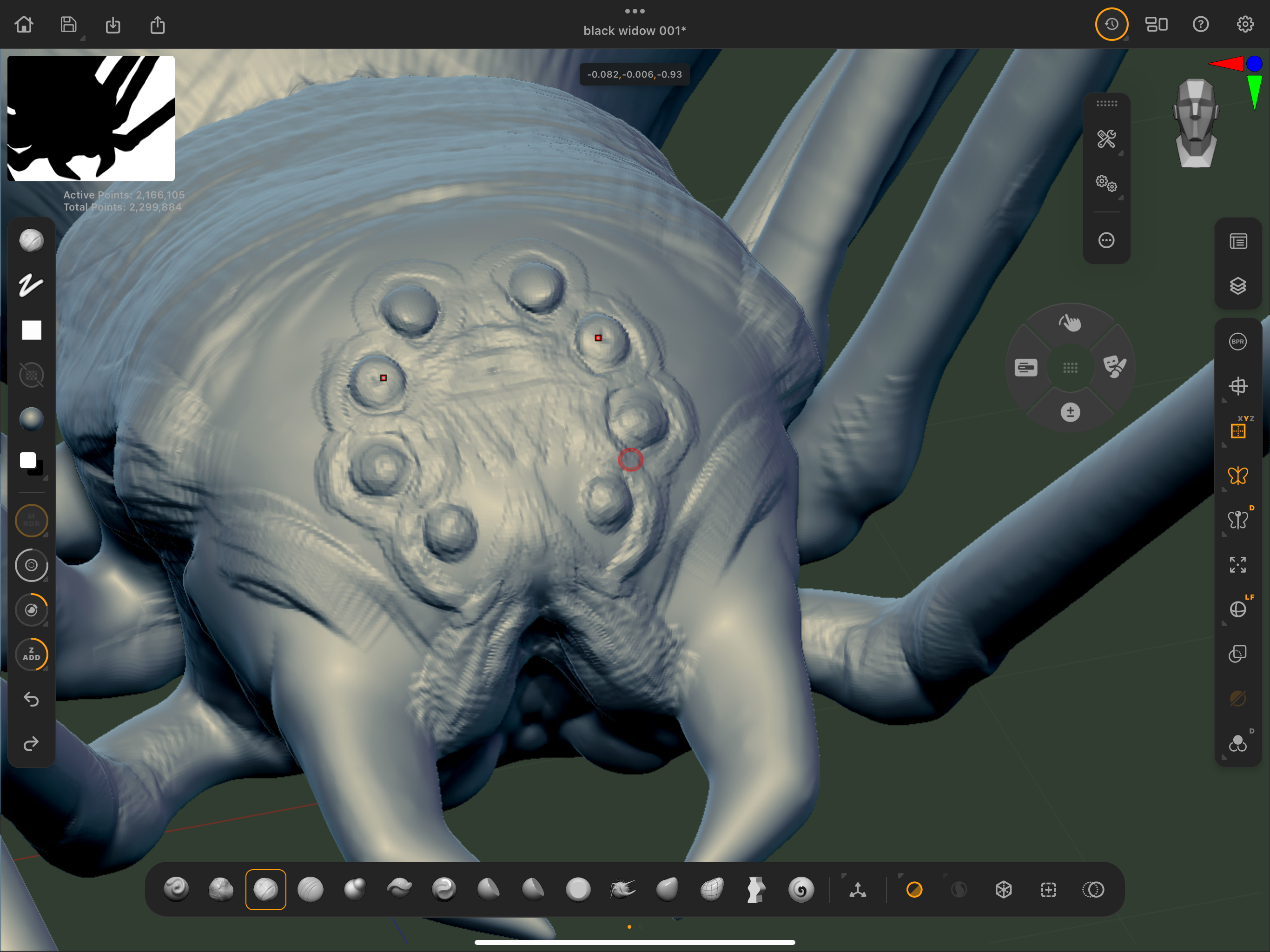Adjust the draw size circular slider

31,565
